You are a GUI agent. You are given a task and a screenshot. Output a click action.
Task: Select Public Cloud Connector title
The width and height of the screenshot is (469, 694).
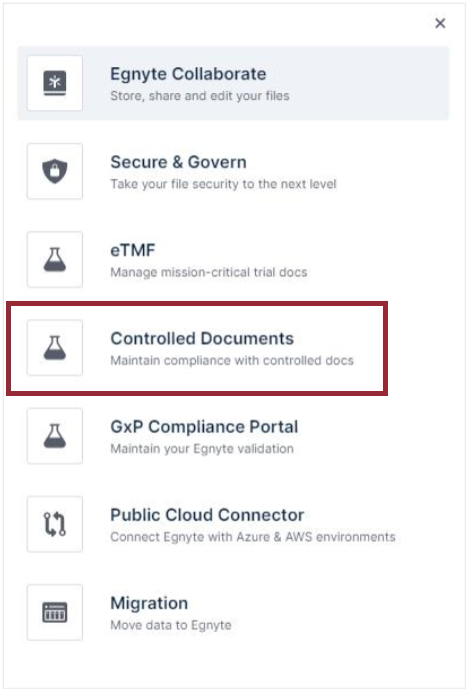[207, 515]
